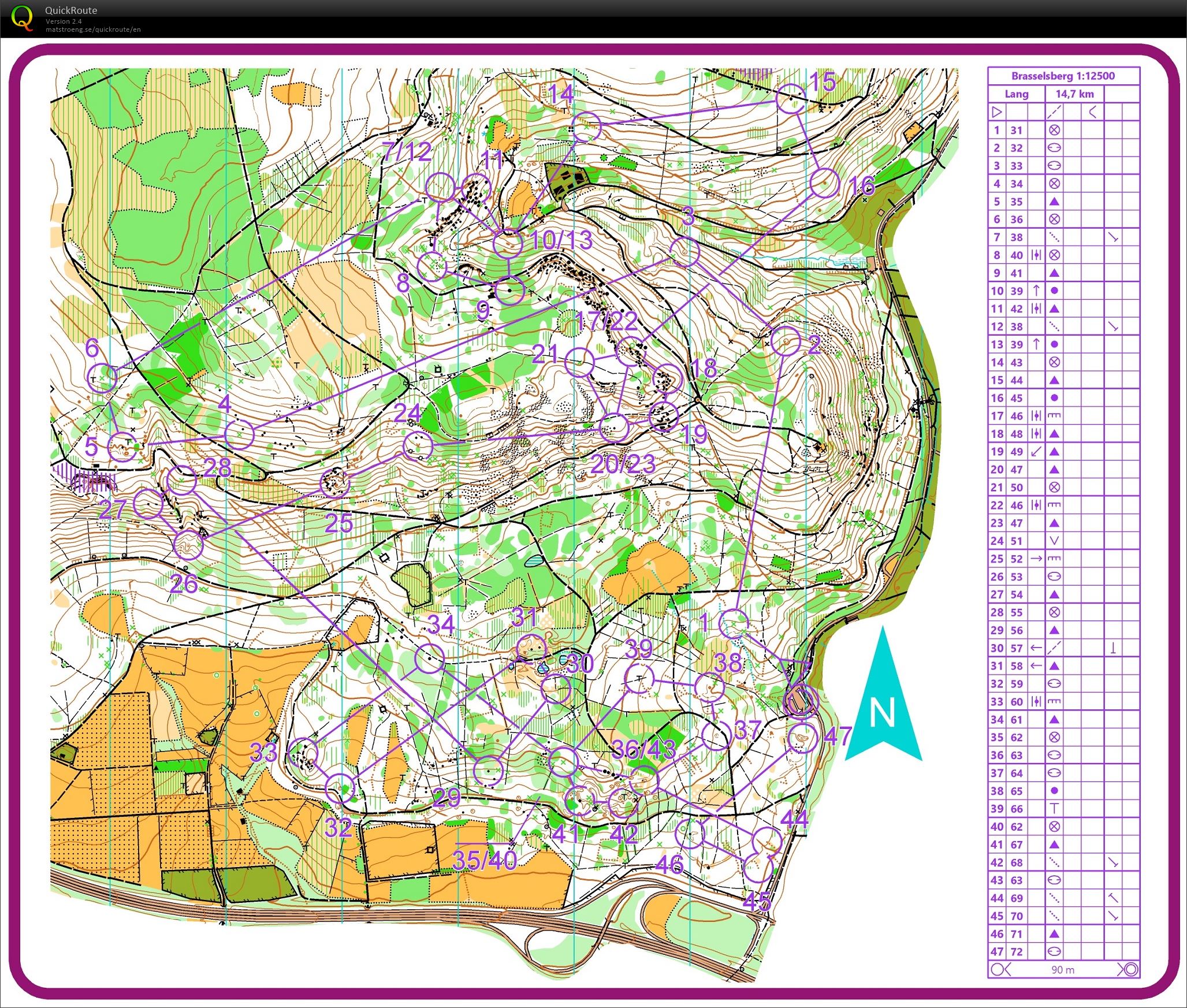Click the Lang course name cell
The height and width of the screenshot is (1008, 1187).
pos(1016,94)
